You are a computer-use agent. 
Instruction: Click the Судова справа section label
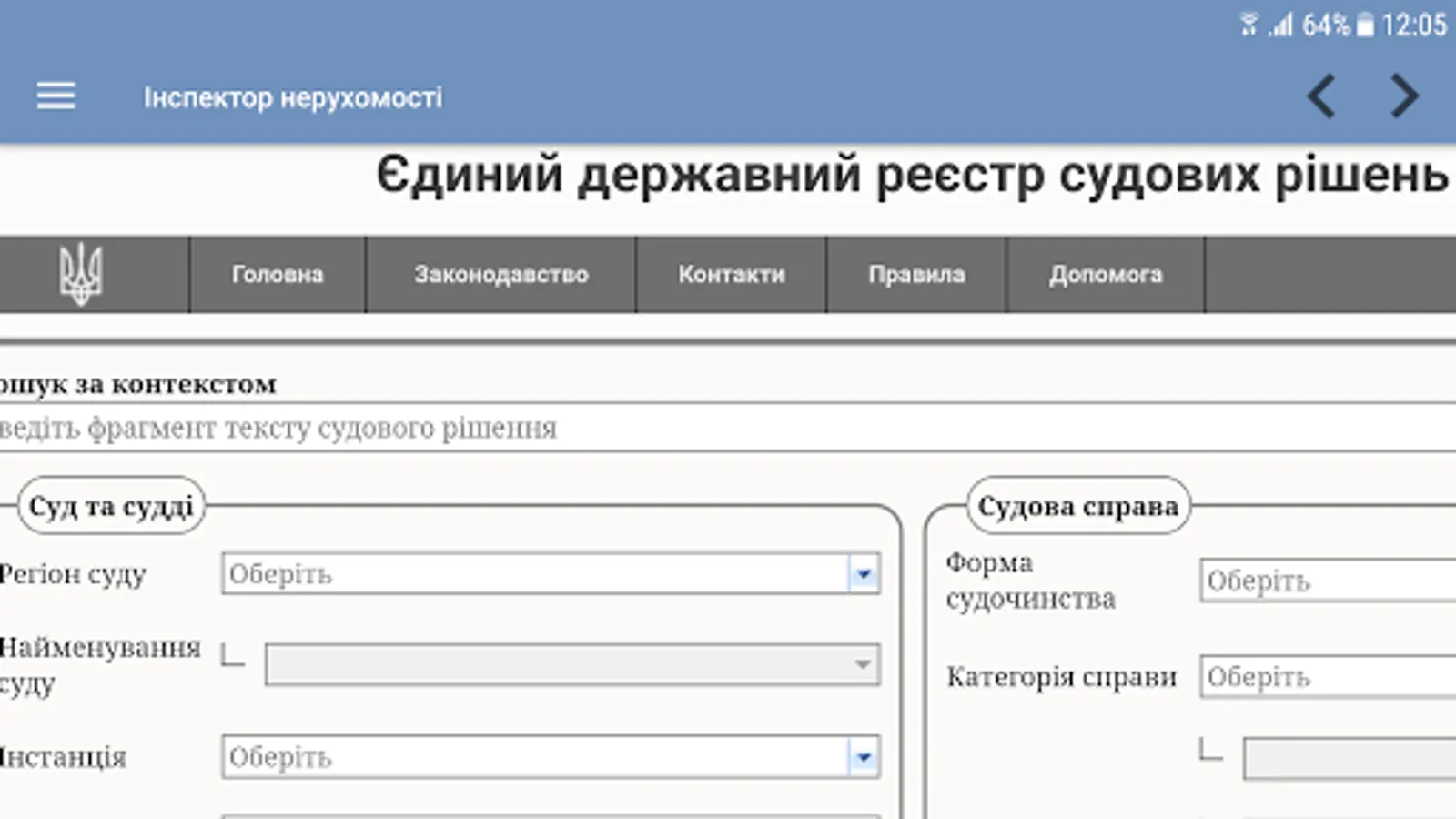tap(1078, 506)
